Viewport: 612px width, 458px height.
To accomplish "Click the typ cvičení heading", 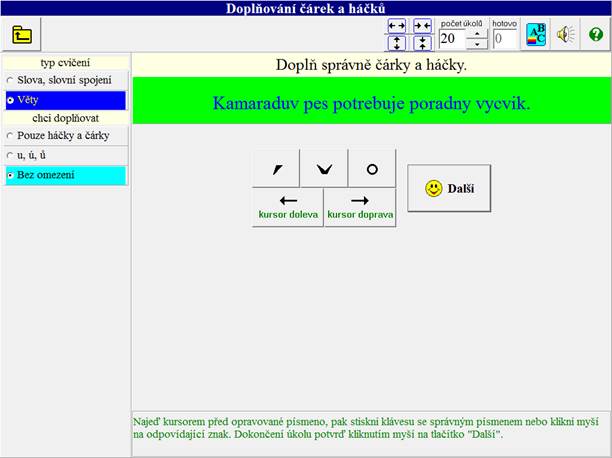I will [x=65, y=62].
